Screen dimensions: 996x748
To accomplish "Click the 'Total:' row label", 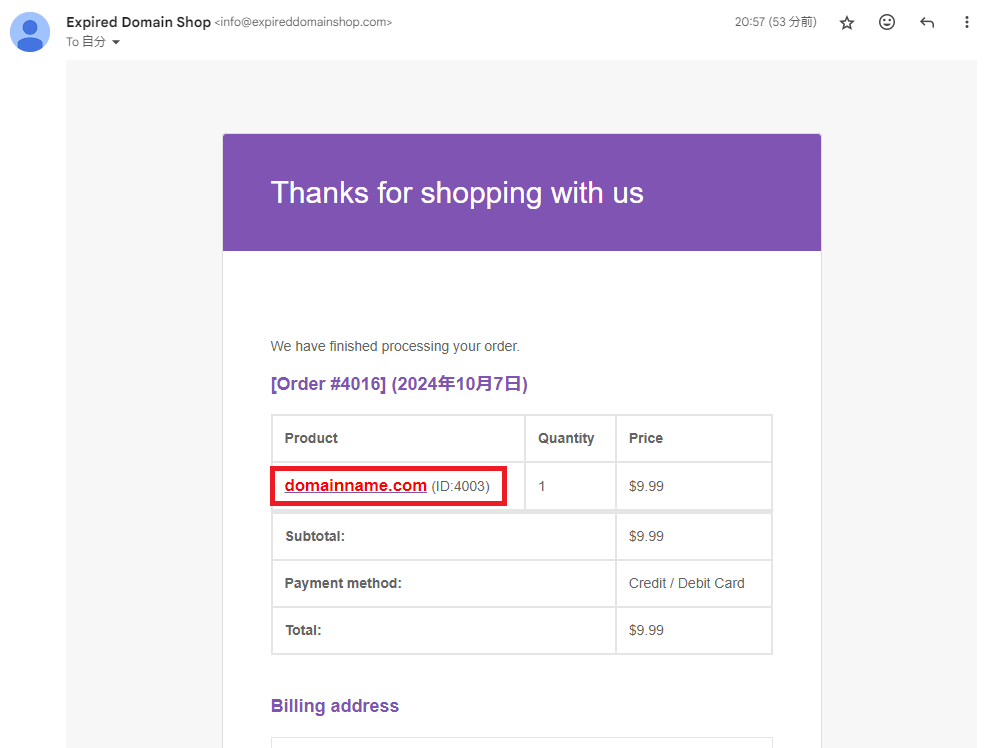I will click(303, 630).
